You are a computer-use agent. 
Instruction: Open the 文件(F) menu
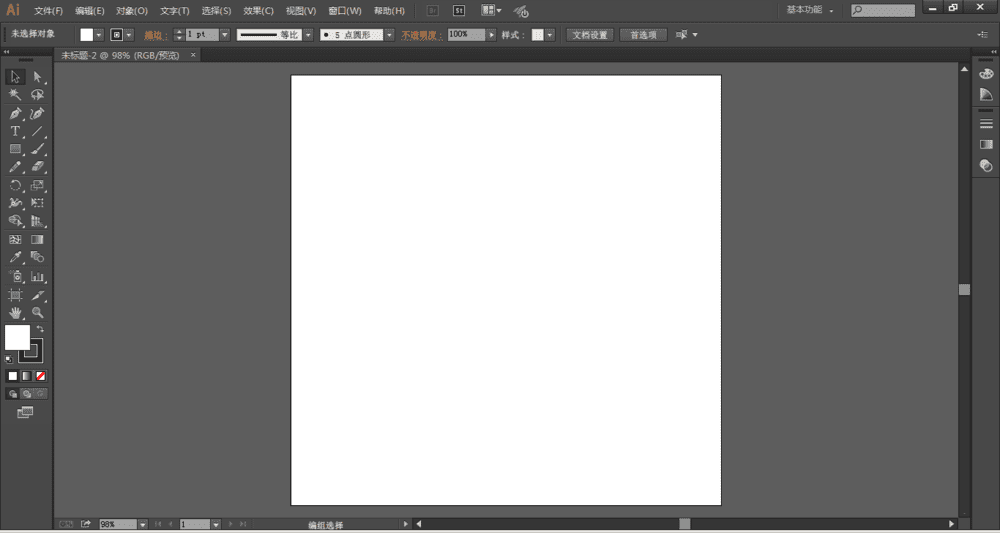click(x=48, y=11)
